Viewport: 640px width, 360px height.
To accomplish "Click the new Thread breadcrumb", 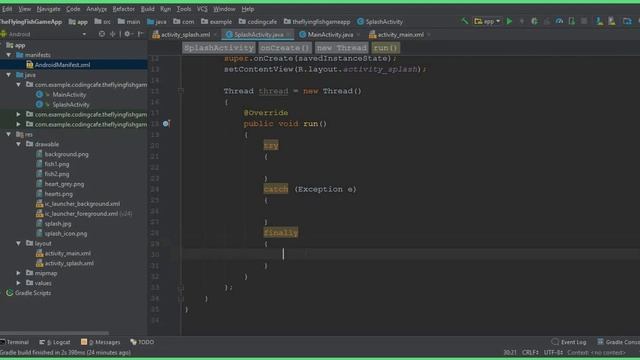I will click(342, 48).
